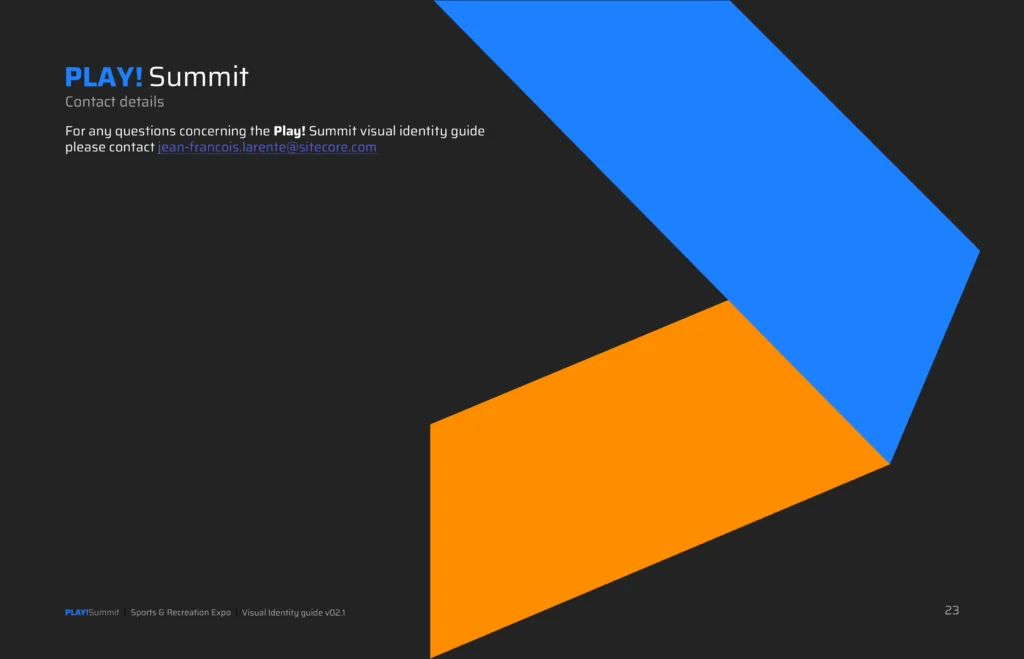Screen dimensions: 1024x659
Task: Click the 'PLAY!Summit' footer label
Action: (92, 613)
